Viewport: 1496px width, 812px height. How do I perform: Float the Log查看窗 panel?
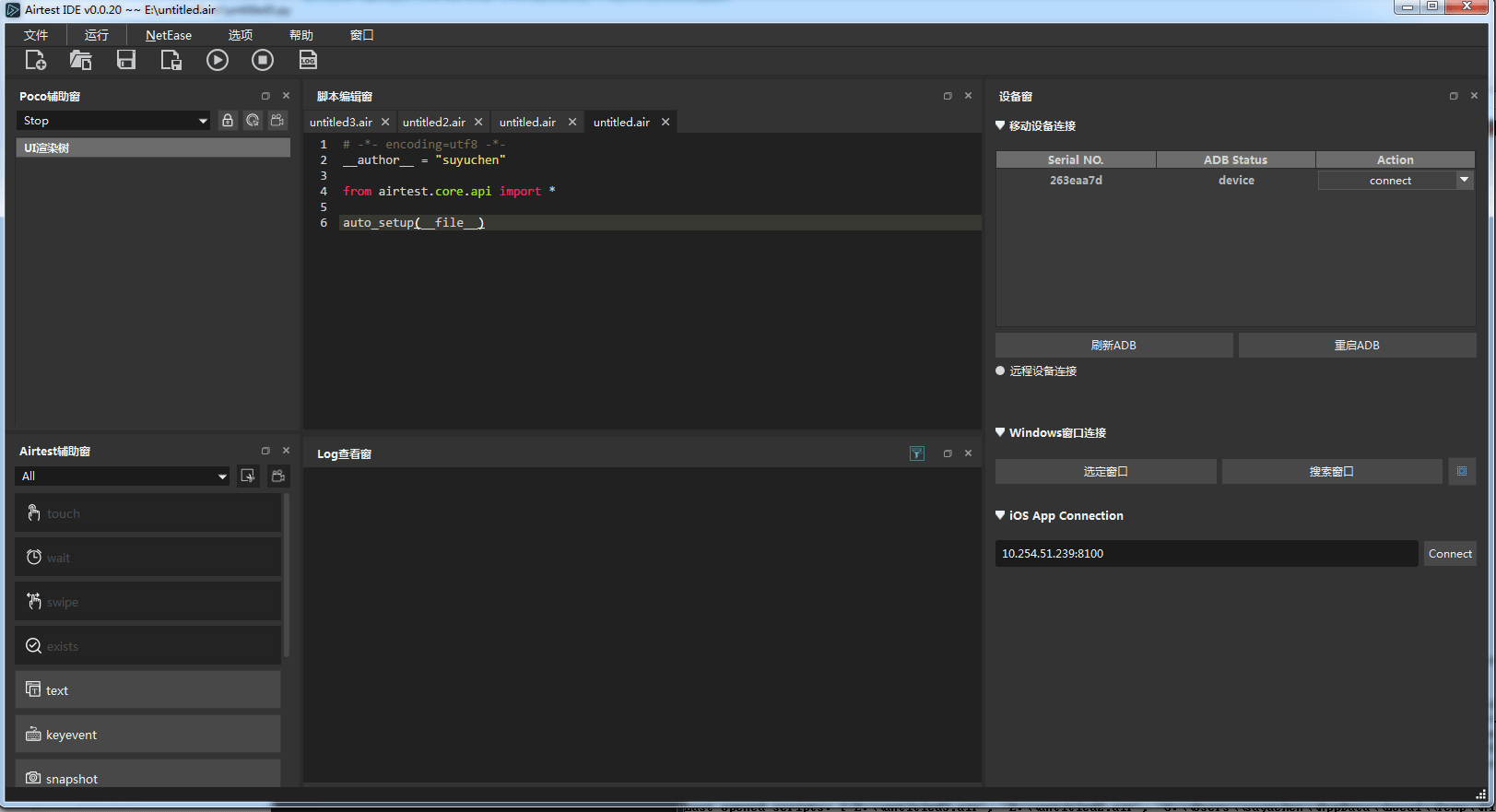[948, 453]
